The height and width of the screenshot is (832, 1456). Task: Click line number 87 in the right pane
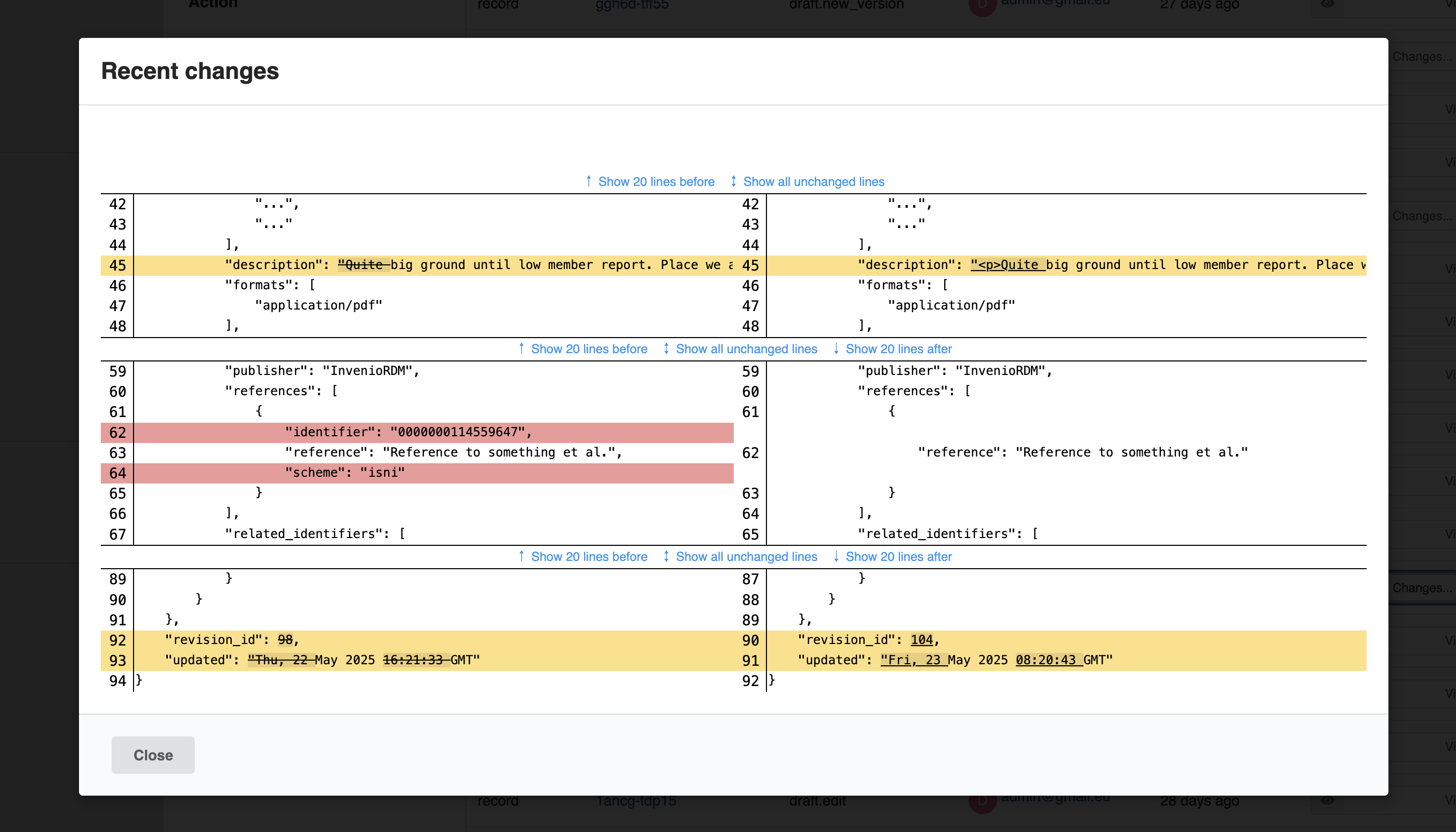[750, 580]
